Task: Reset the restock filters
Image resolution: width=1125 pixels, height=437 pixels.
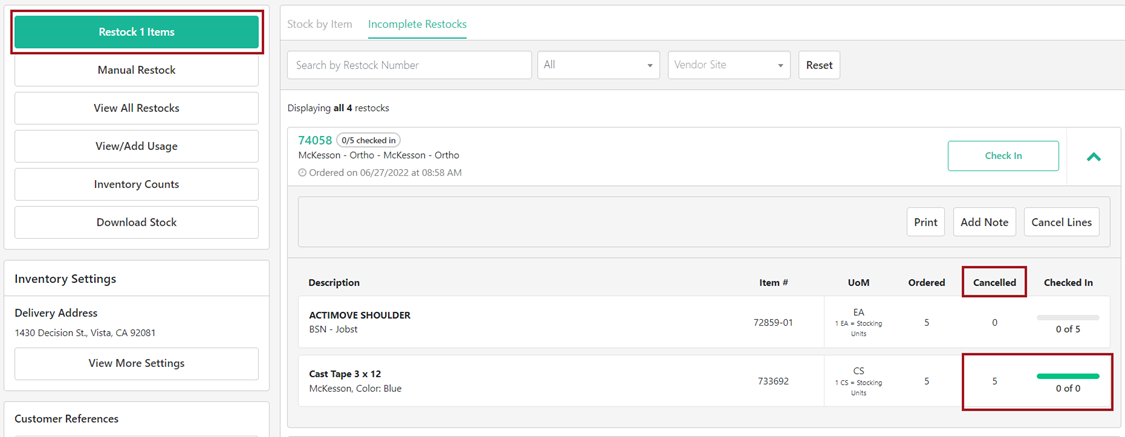Action: click(x=819, y=65)
